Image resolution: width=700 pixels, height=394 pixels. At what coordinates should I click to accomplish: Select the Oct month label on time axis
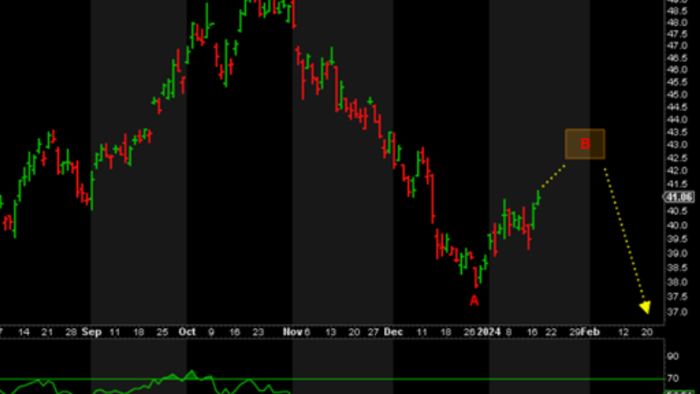(187, 332)
